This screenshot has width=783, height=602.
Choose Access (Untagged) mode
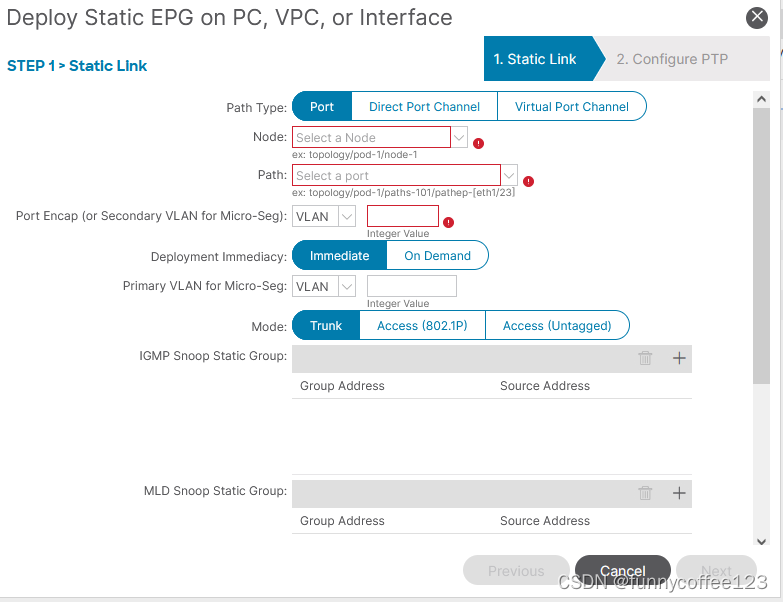coord(557,325)
